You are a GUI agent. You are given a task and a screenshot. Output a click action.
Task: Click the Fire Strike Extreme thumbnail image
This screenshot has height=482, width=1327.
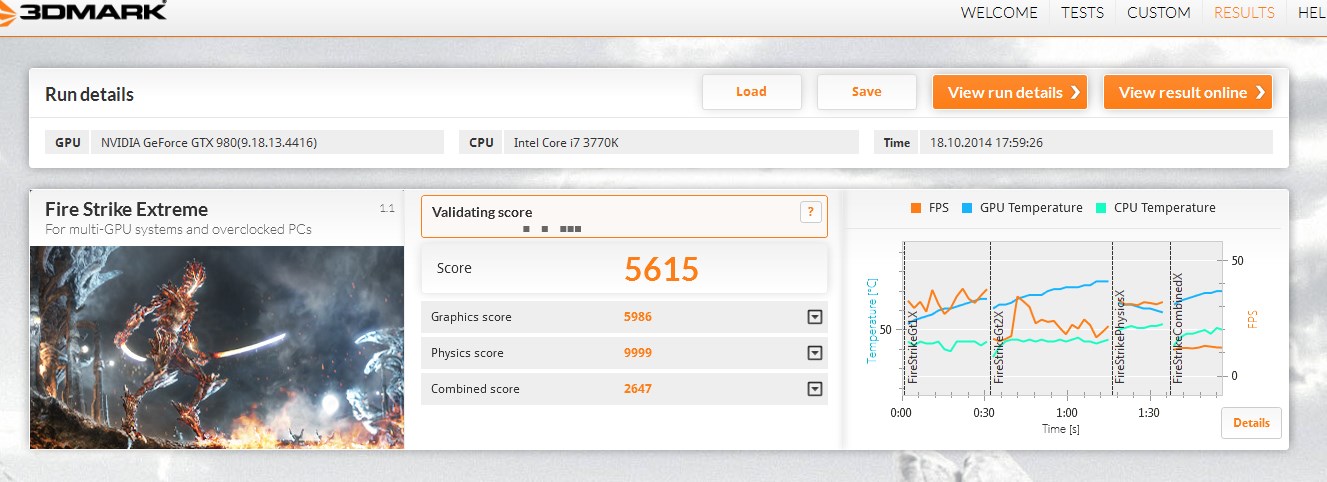click(217, 347)
